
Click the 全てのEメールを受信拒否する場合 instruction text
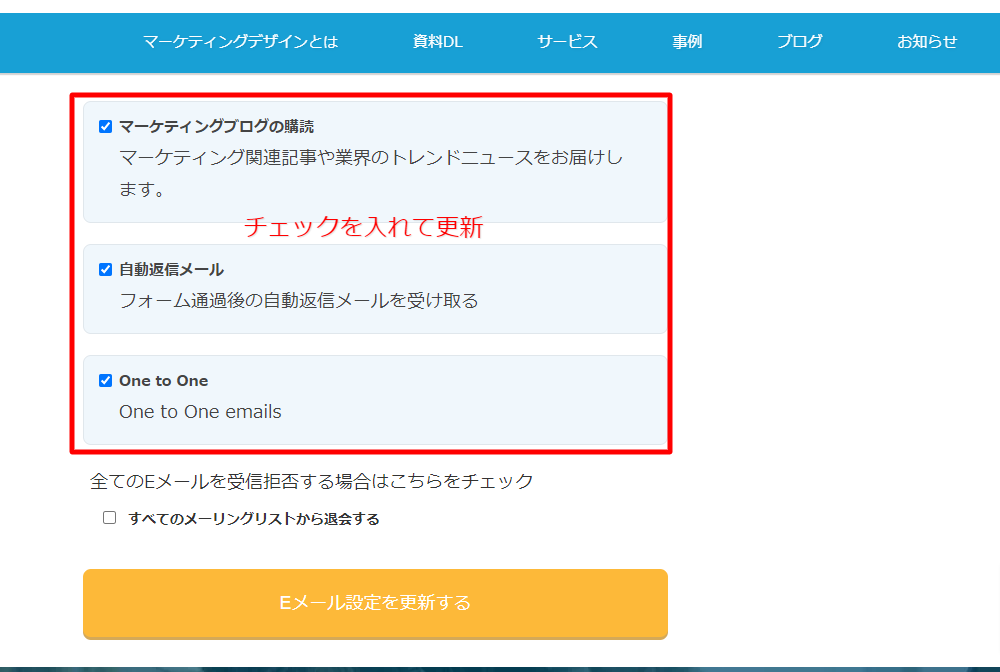coord(311,481)
